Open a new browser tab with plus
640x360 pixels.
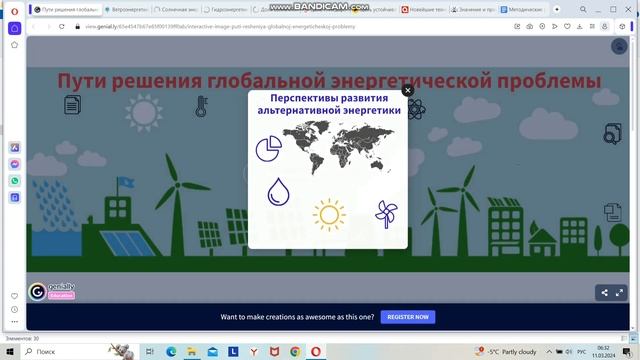click(557, 9)
